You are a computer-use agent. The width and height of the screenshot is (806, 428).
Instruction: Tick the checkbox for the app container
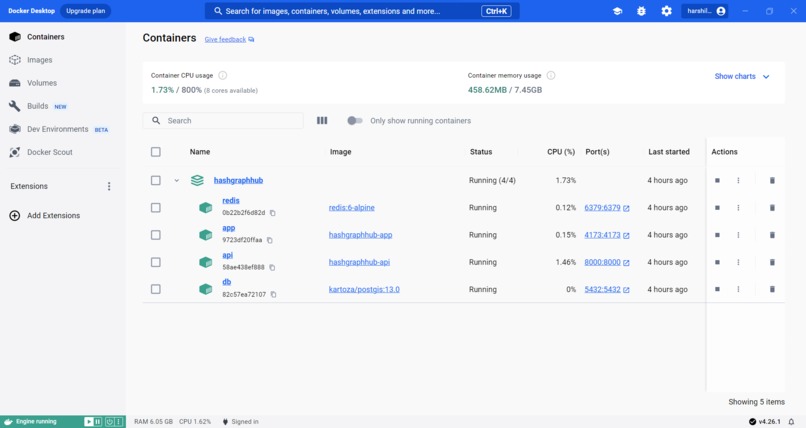(156, 235)
